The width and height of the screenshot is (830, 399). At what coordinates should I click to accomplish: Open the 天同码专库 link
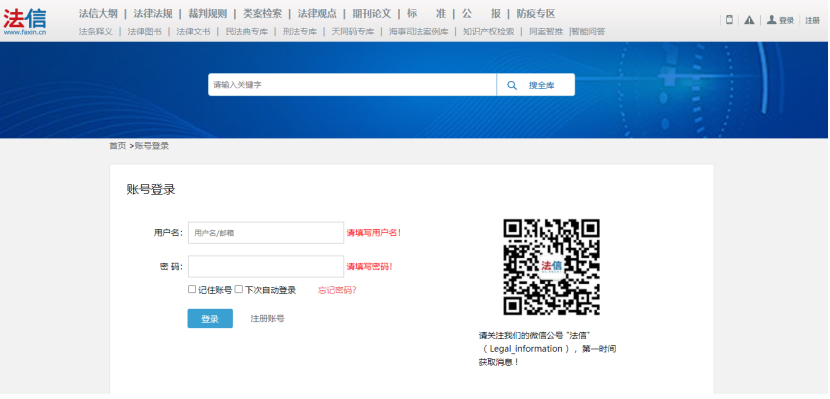[x=353, y=32]
